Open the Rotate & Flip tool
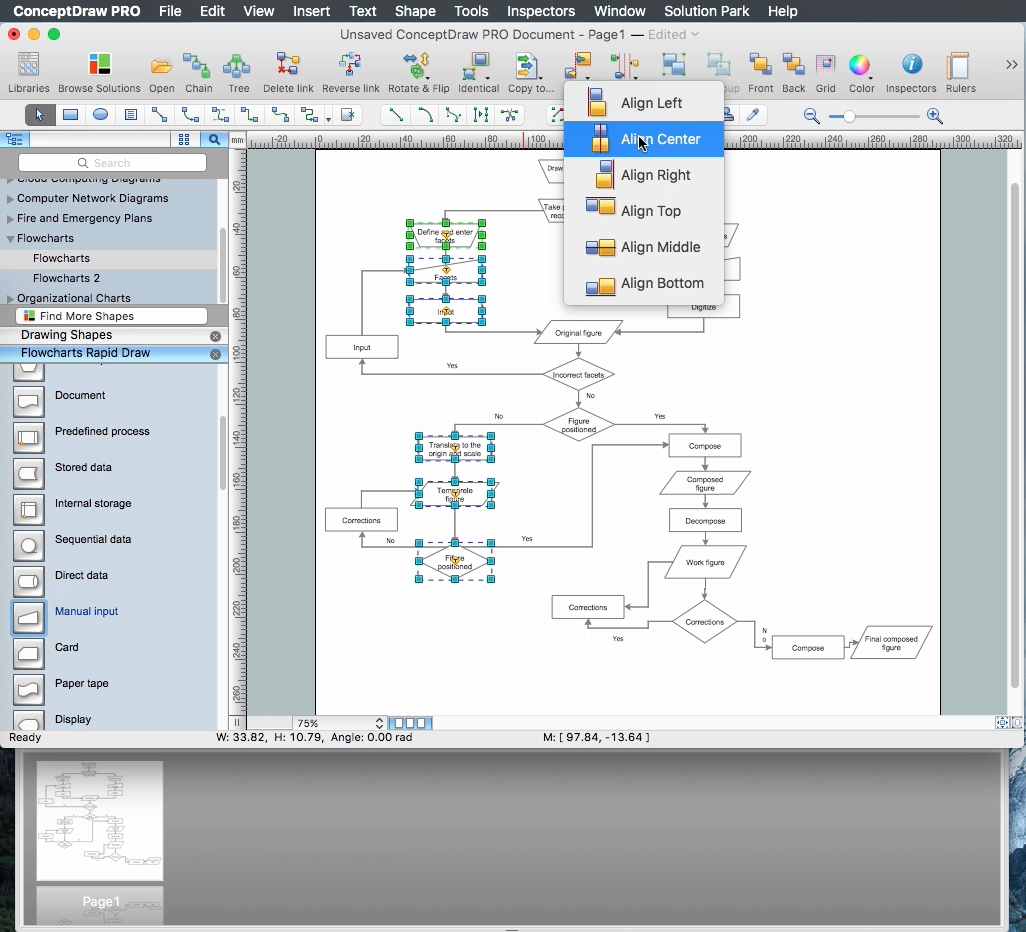1026x932 pixels. [418, 67]
